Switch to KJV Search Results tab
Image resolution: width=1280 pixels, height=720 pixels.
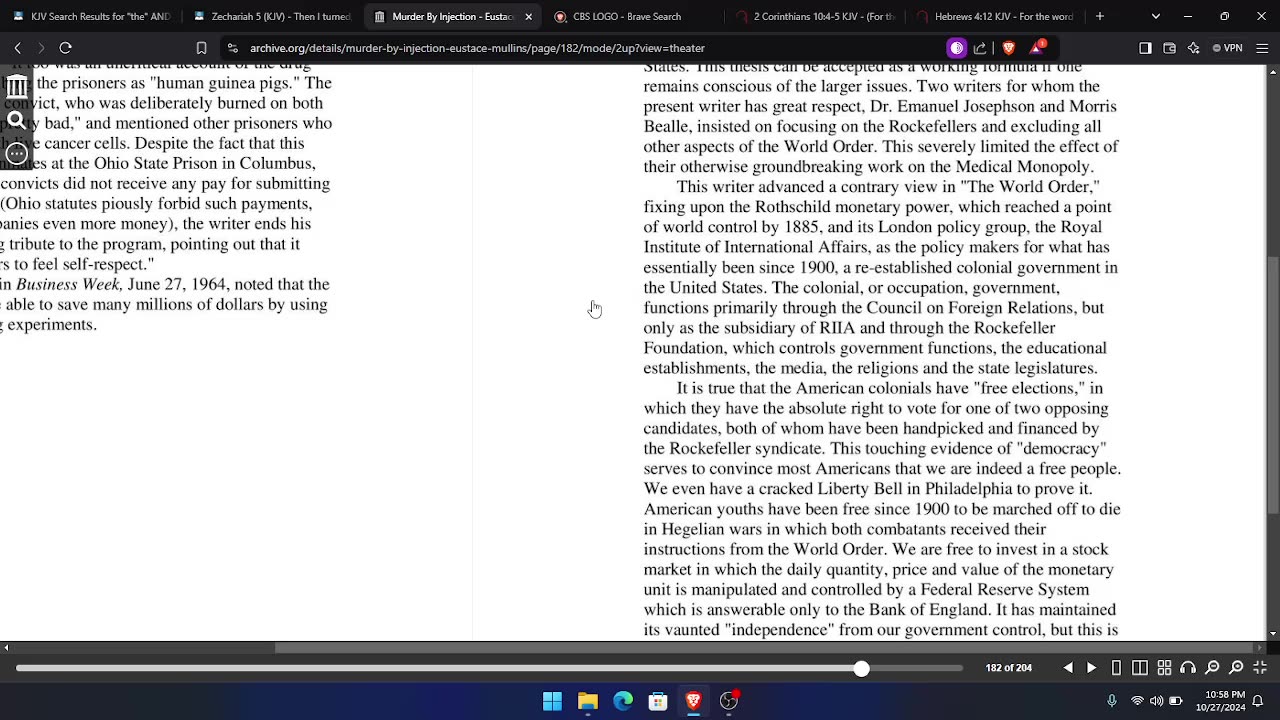click(91, 16)
